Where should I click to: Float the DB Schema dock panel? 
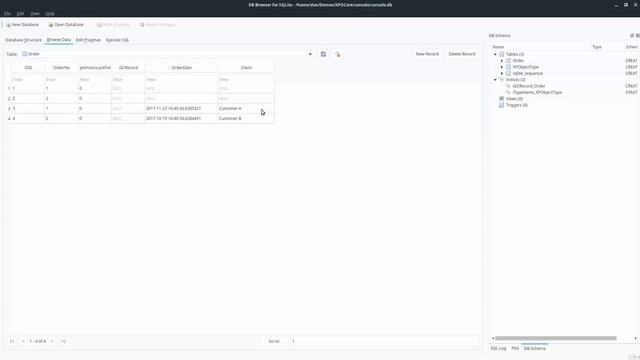pyautogui.click(x=632, y=36)
